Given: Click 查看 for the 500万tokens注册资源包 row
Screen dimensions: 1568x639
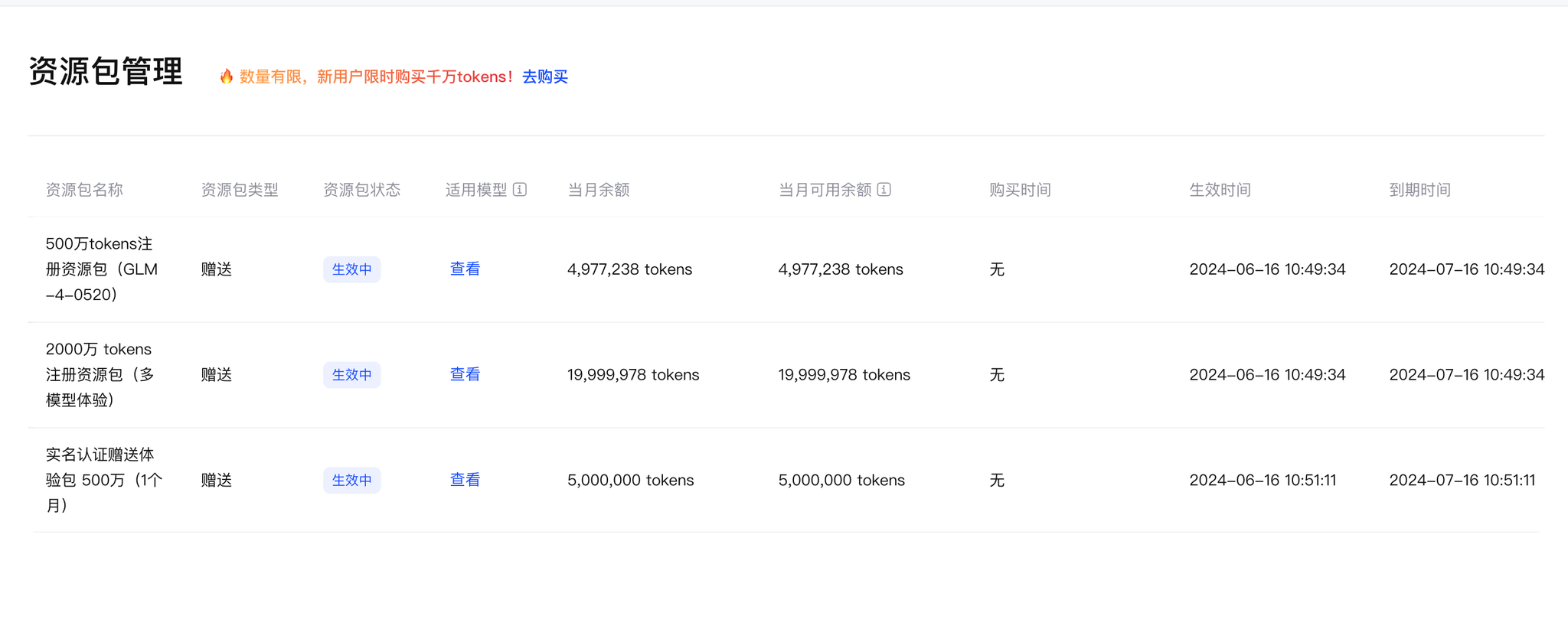Looking at the screenshot, I should click(x=465, y=269).
